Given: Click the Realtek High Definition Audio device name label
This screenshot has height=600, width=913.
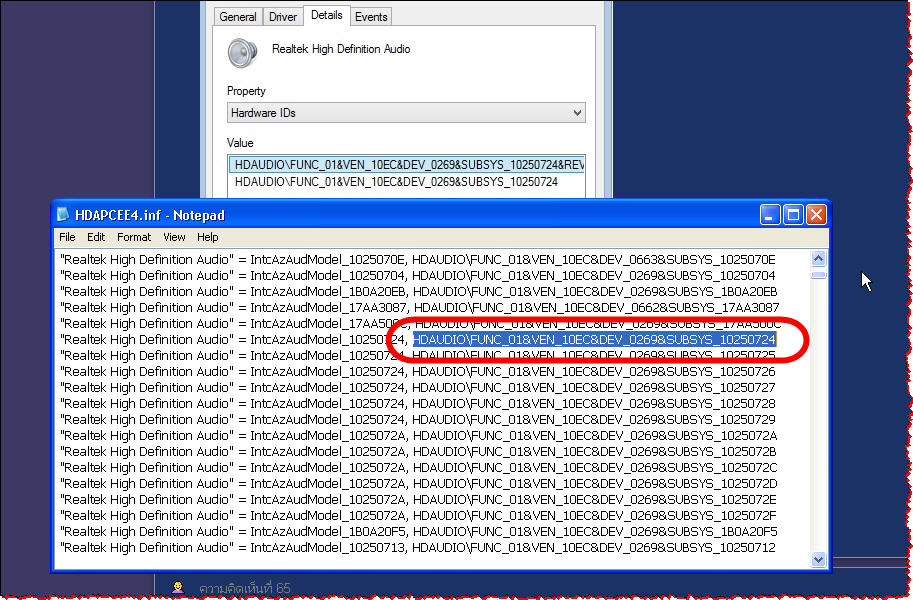Looking at the screenshot, I should click(x=341, y=49).
